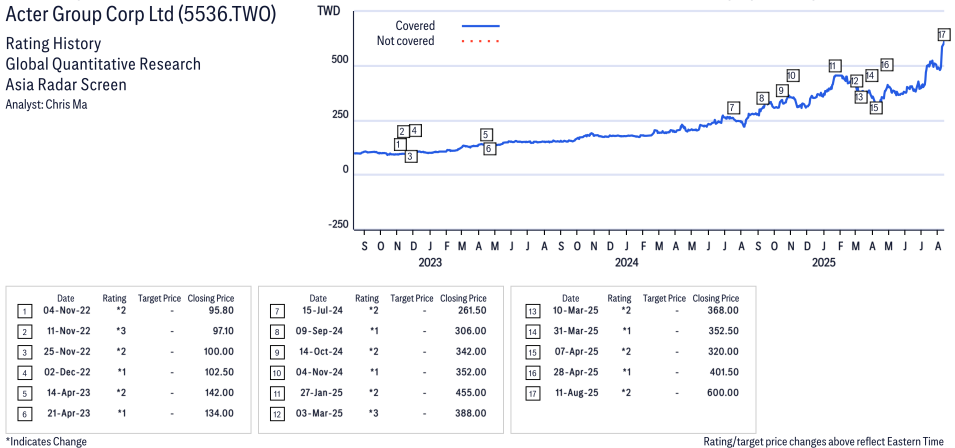This screenshot has width=955, height=448.
Task: Select chart marker 7 on the price chart
Action: [733, 108]
